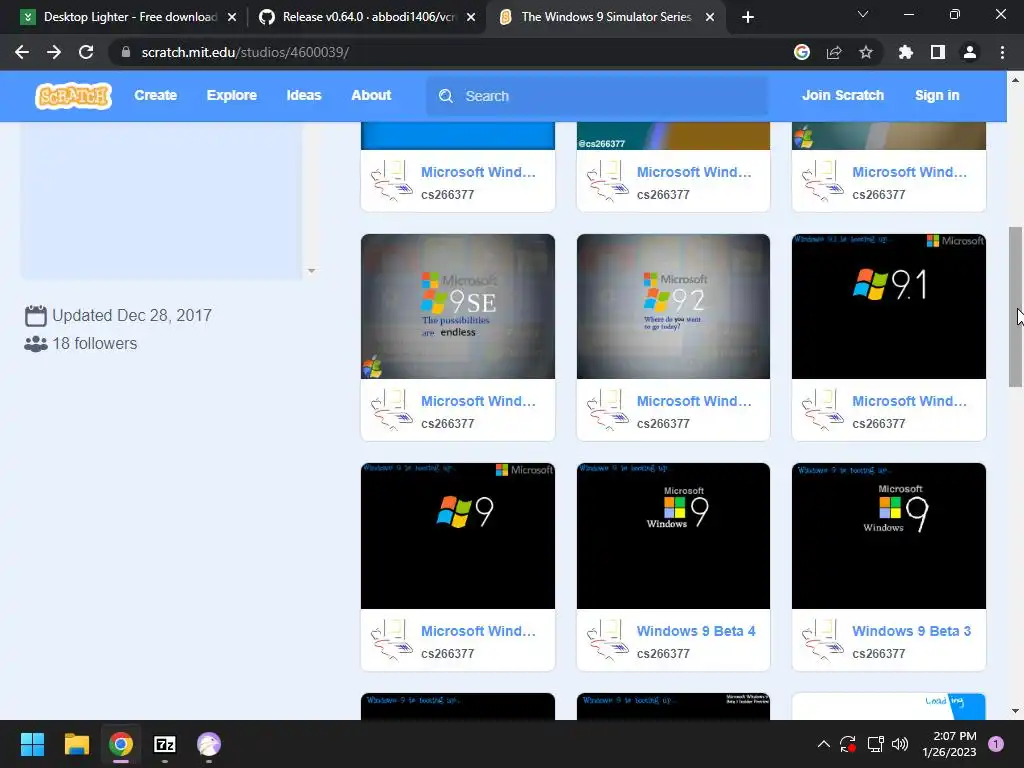This screenshot has width=1024, height=768.
Task: Close the Desktop Lighter tab
Action: [x=232, y=17]
